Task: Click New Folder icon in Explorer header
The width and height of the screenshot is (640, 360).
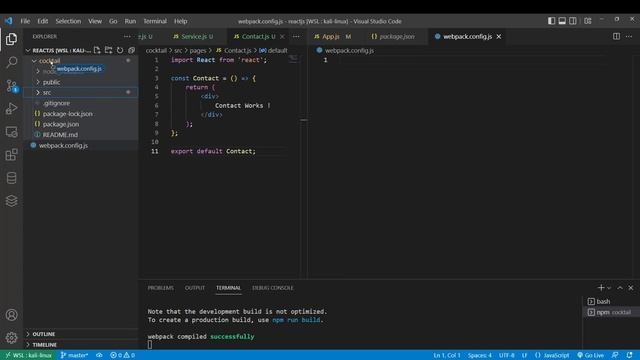Action: pos(109,50)
